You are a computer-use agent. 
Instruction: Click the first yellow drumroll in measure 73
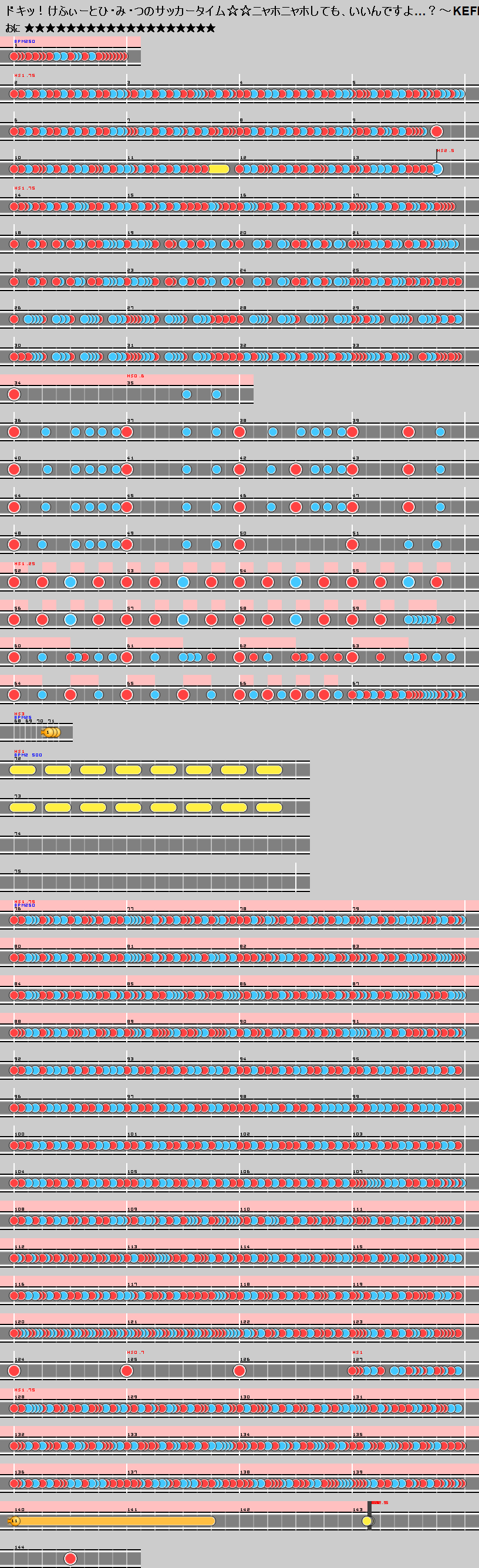point(22,807)
